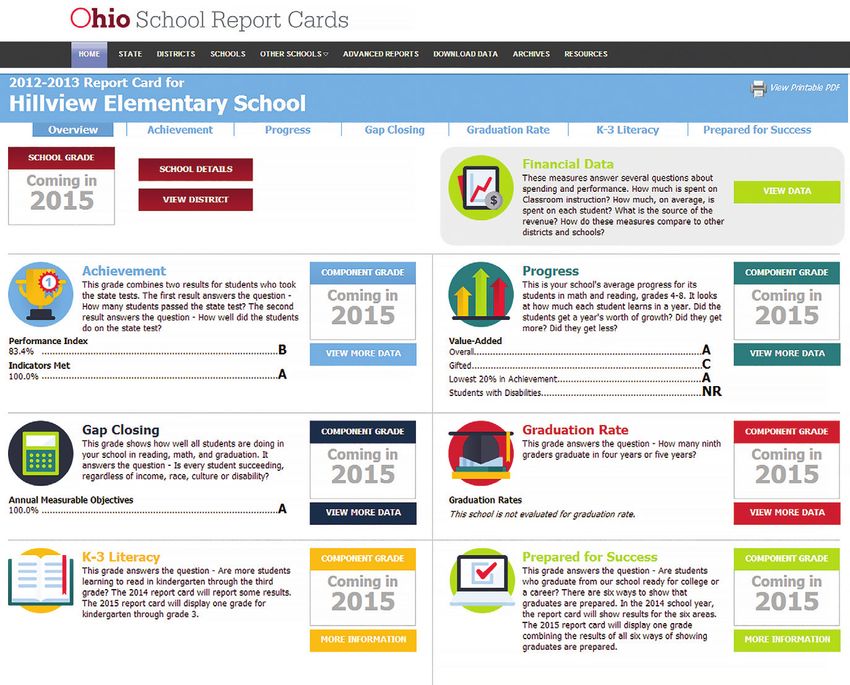
Task: Switch to the Achievement tab
Action: pyautogui.click(x=180, y=130)
